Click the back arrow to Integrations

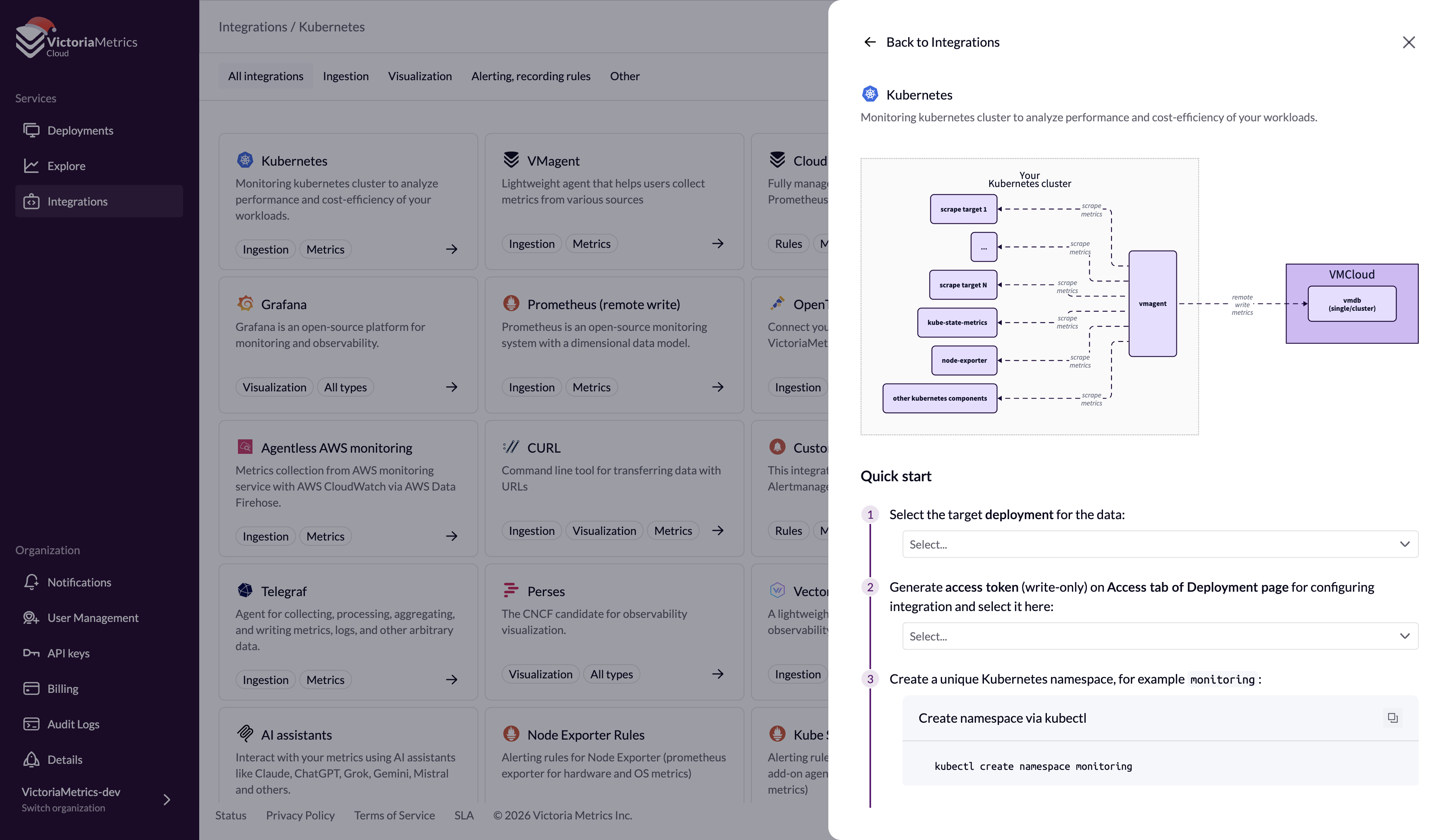click(x=869, y=42)
